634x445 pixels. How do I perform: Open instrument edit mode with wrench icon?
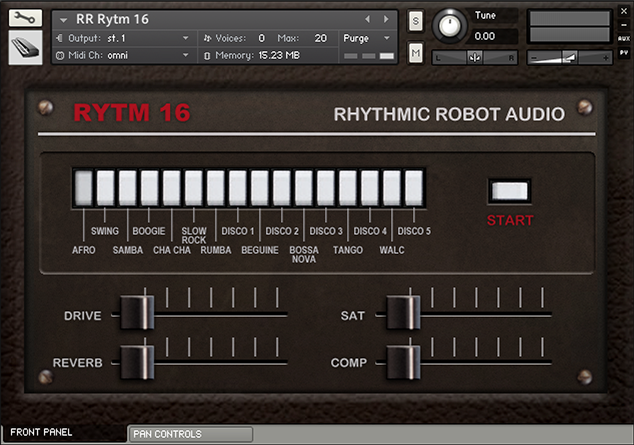[25, 18]
